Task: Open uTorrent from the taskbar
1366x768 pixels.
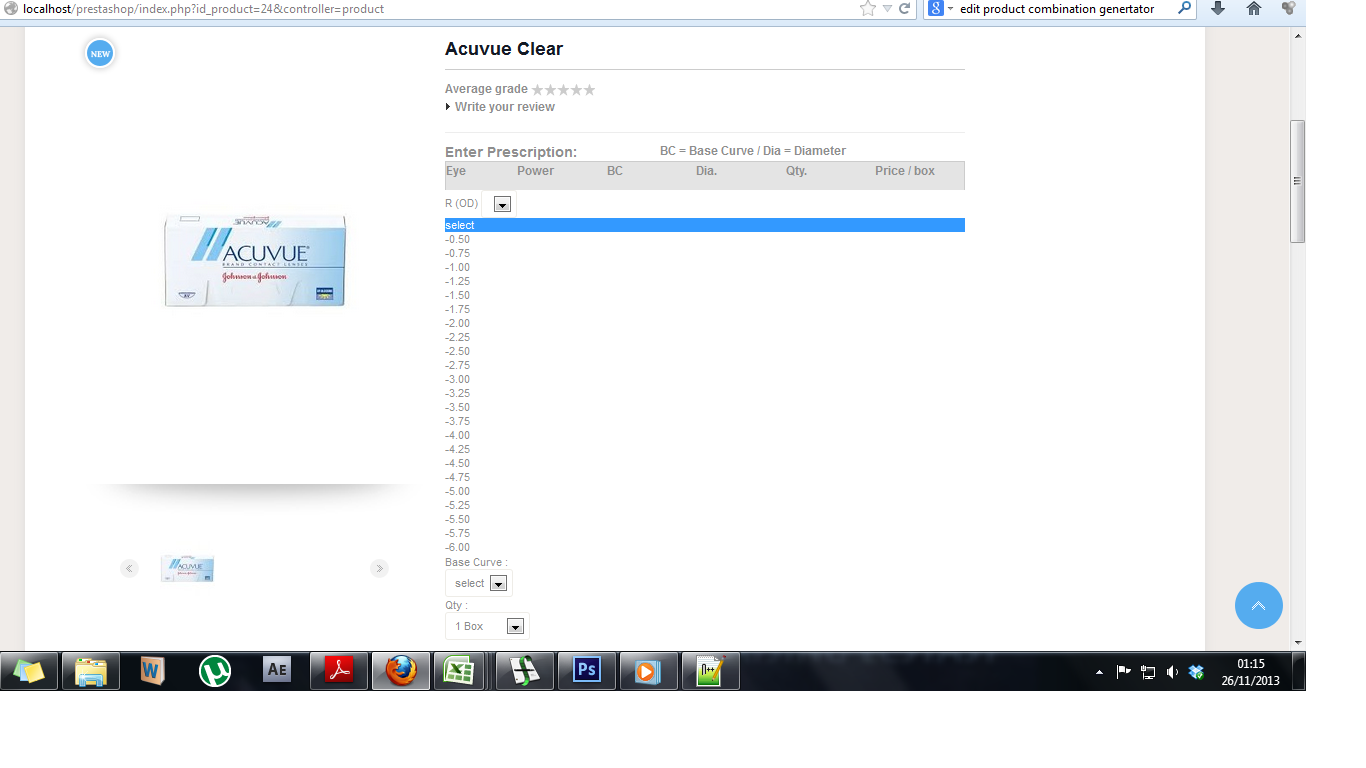Action: pos(215,671)
